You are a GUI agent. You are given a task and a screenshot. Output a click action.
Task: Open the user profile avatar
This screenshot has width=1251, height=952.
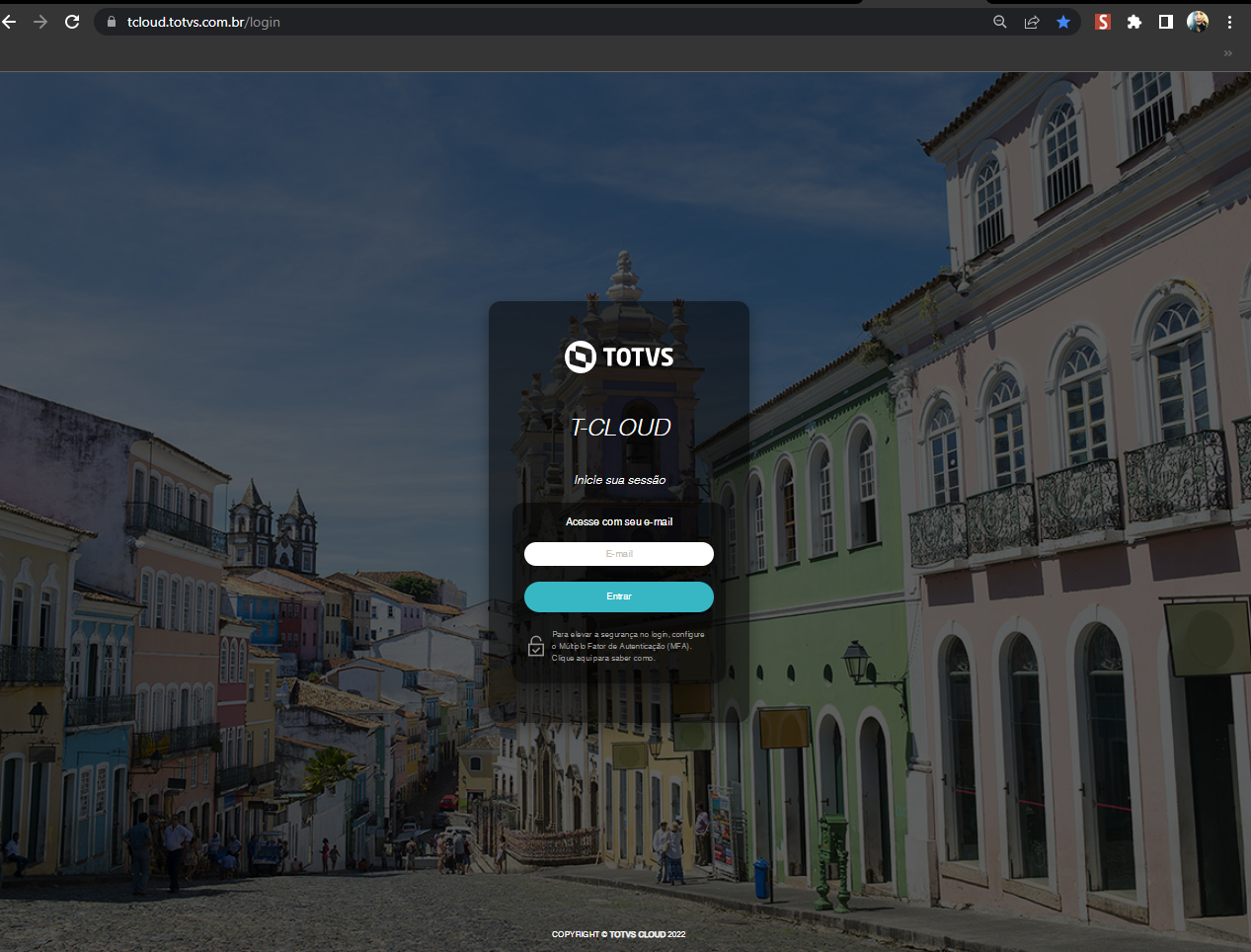1198,22
